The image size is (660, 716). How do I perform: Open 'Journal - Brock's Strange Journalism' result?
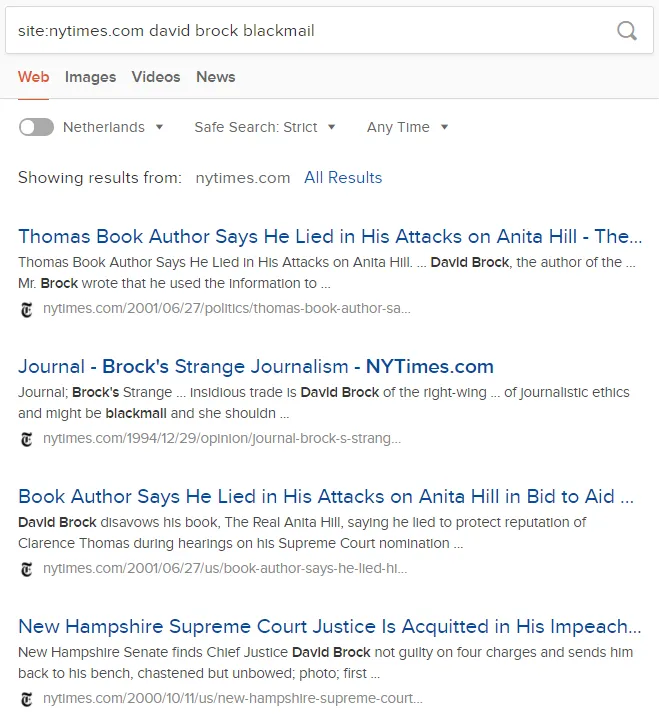[256, 366]
